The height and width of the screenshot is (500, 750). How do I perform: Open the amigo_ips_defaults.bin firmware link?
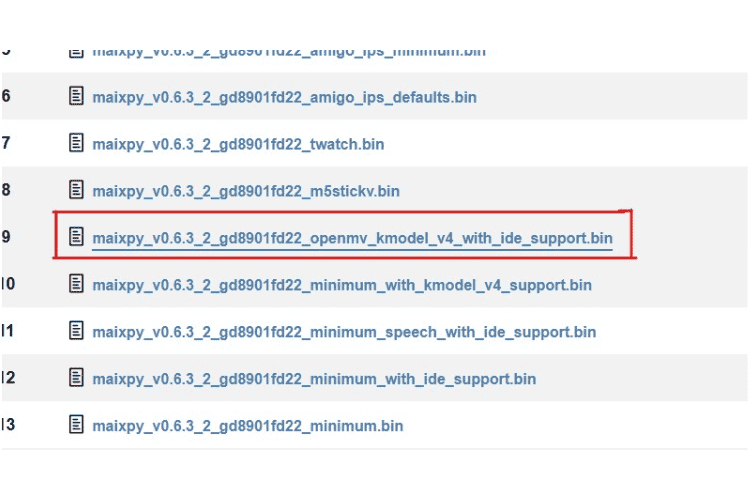click(284, 97)
